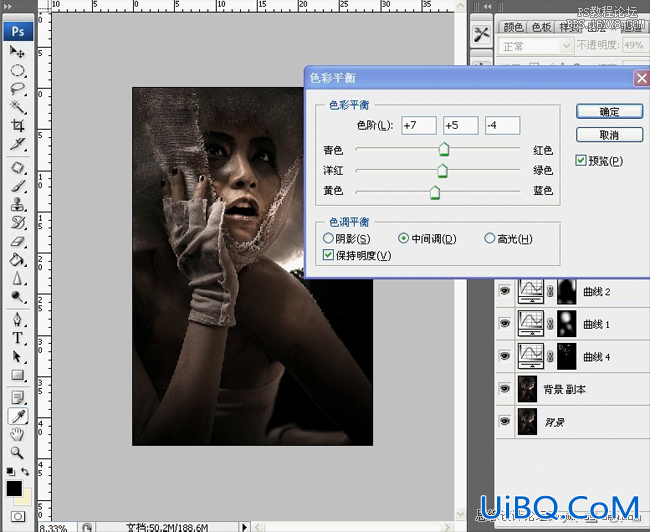Viewport: 650px width, 532px height.
Task: Select the Move tool
Action: click(x=17, y=51)
